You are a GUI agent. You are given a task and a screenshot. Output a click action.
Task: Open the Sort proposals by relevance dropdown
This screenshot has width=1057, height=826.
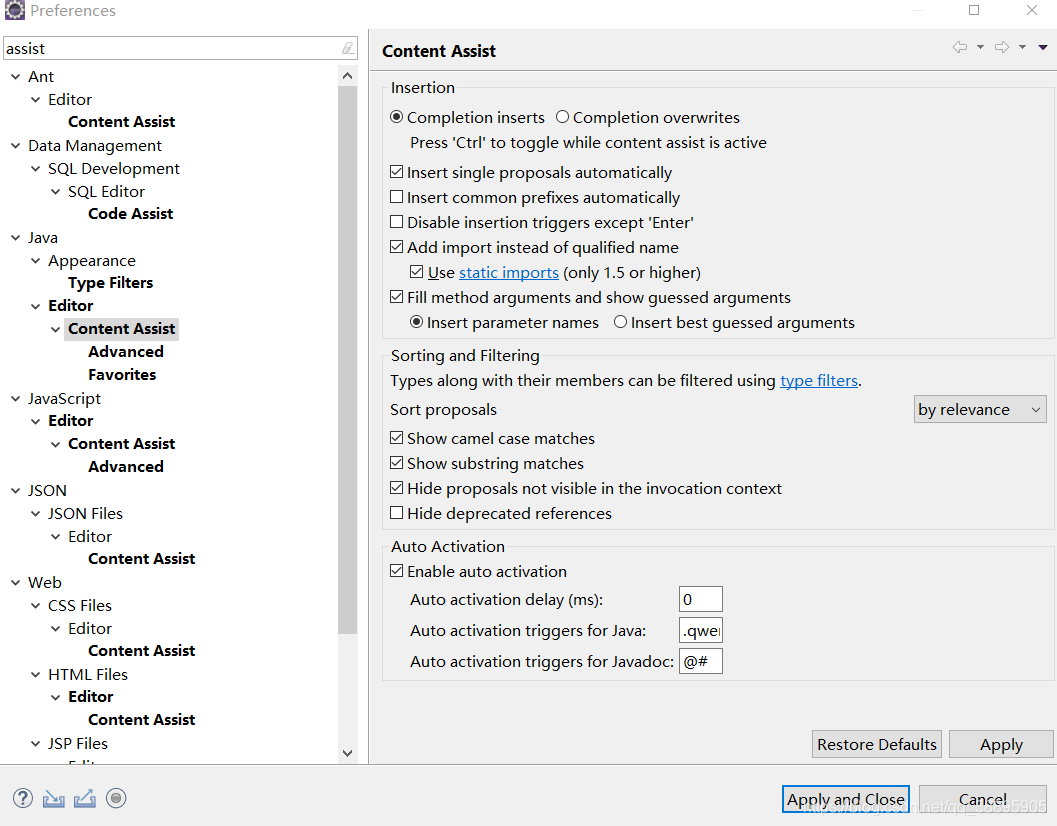coord(980,409)
